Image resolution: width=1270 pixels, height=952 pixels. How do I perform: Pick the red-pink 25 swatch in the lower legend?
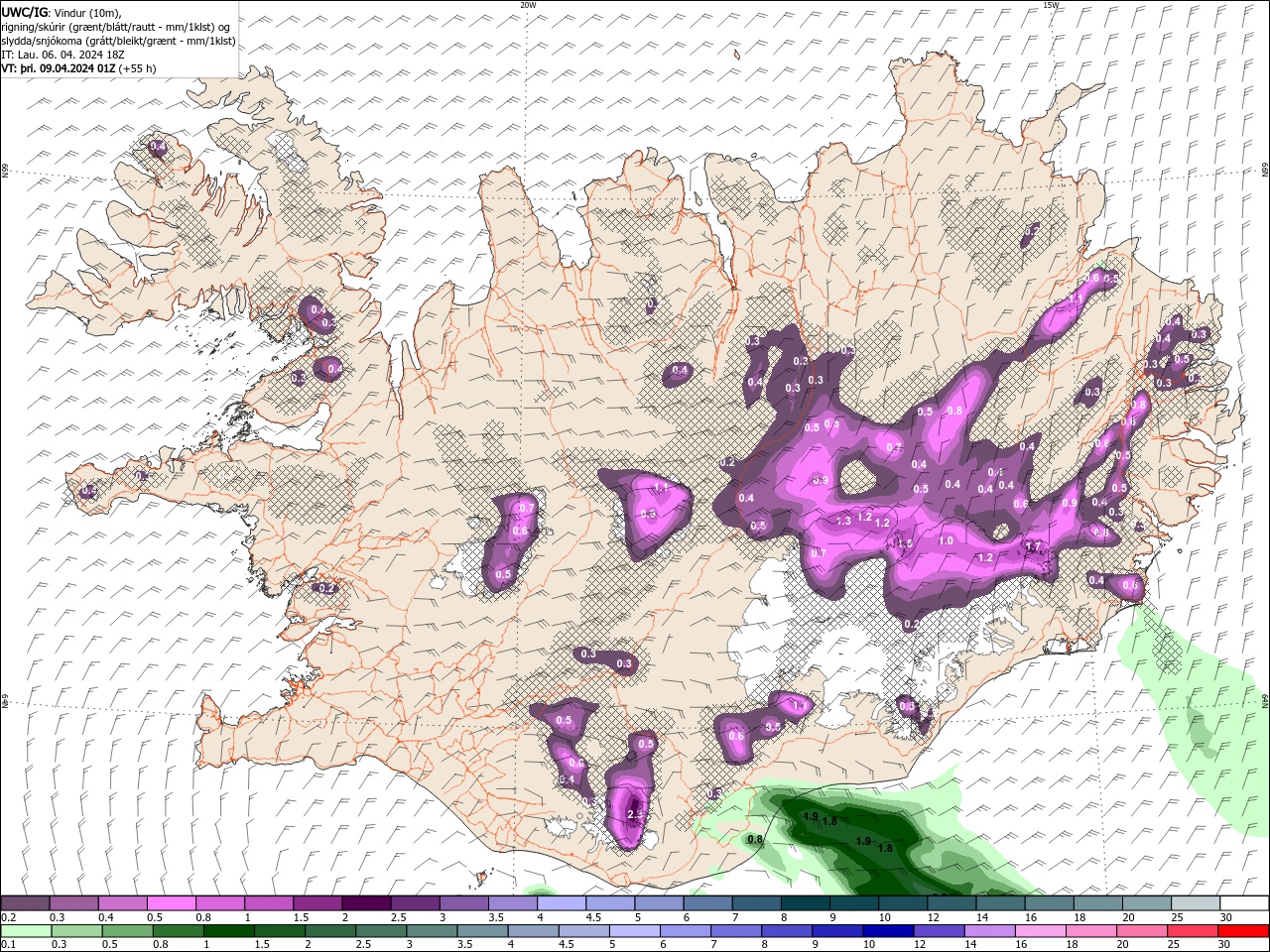point(1193,931)
